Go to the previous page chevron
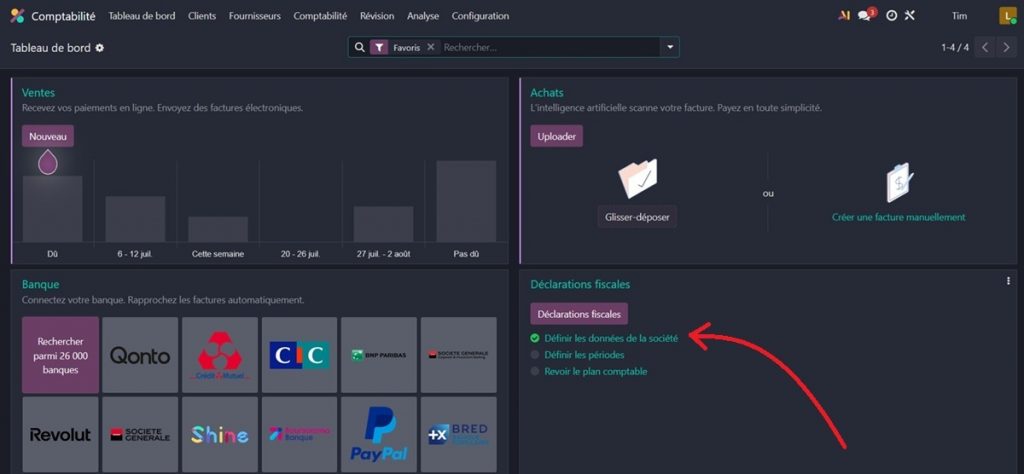 [985, 47]
